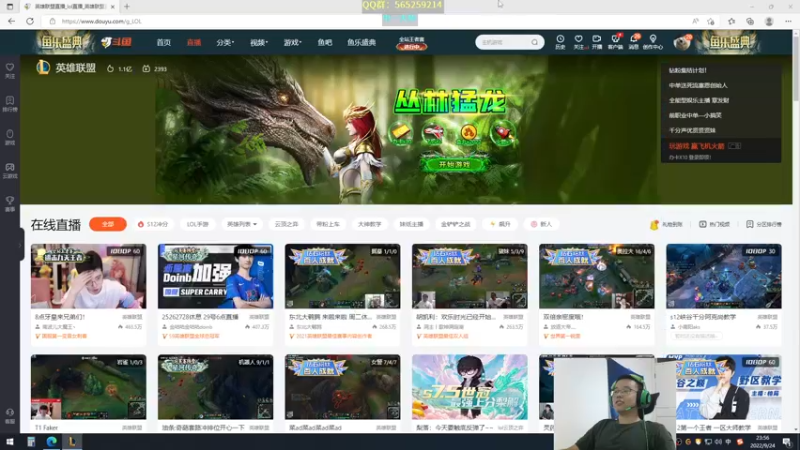
Task: Click the League of Legends category logo
Action: [x=43, y=67]
